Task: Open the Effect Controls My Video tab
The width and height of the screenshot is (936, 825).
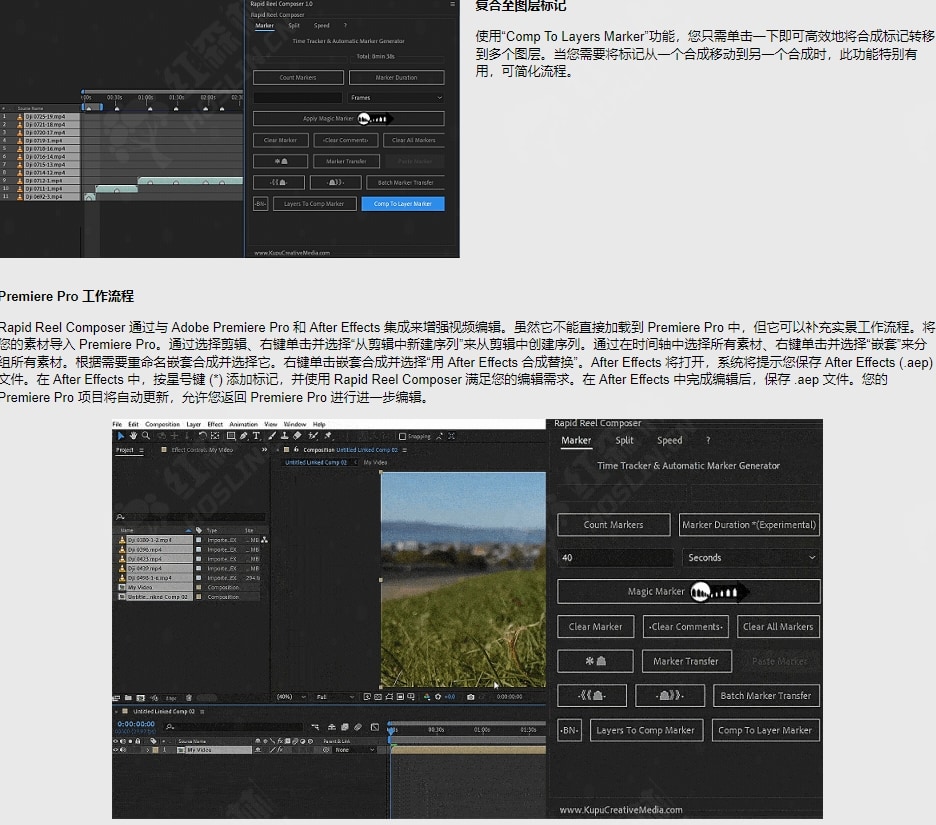Action: tap(202, 450)
